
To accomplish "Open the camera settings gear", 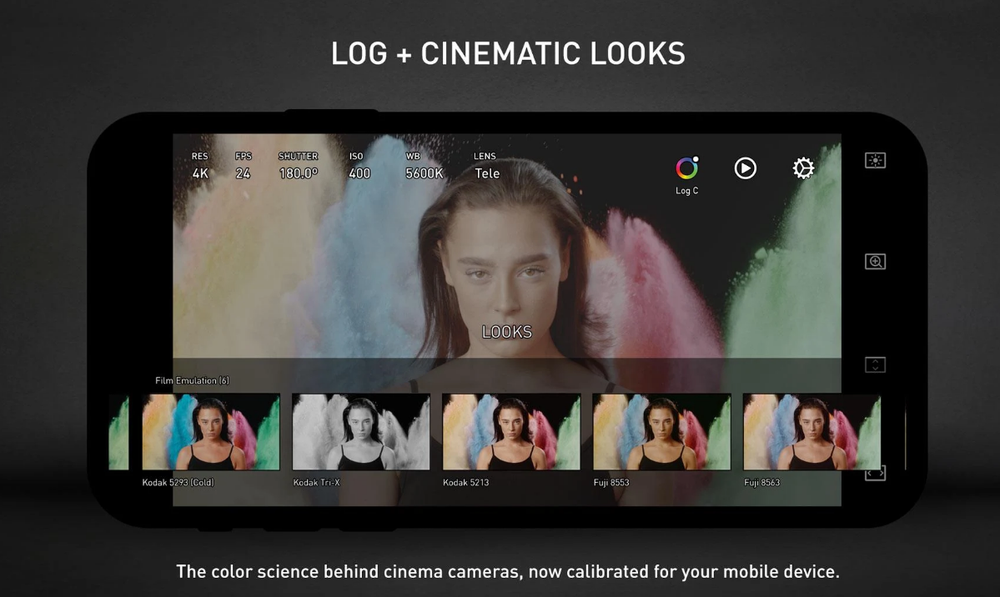I will tap(805, 168).
